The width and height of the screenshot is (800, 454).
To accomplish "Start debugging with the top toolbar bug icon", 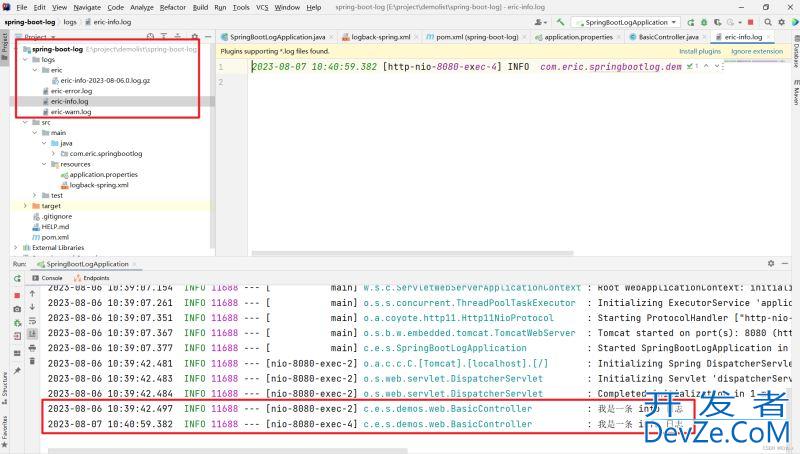I will [704, 22].
